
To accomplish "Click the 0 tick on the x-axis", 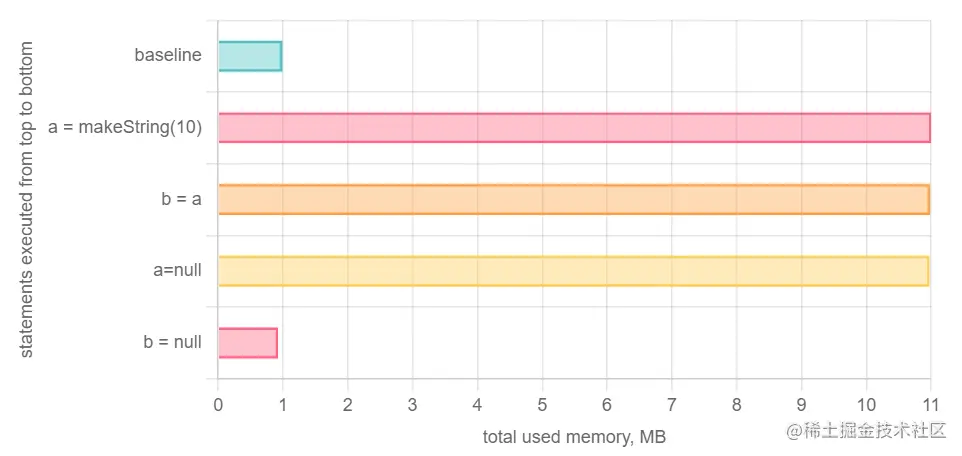I will 218,405.
